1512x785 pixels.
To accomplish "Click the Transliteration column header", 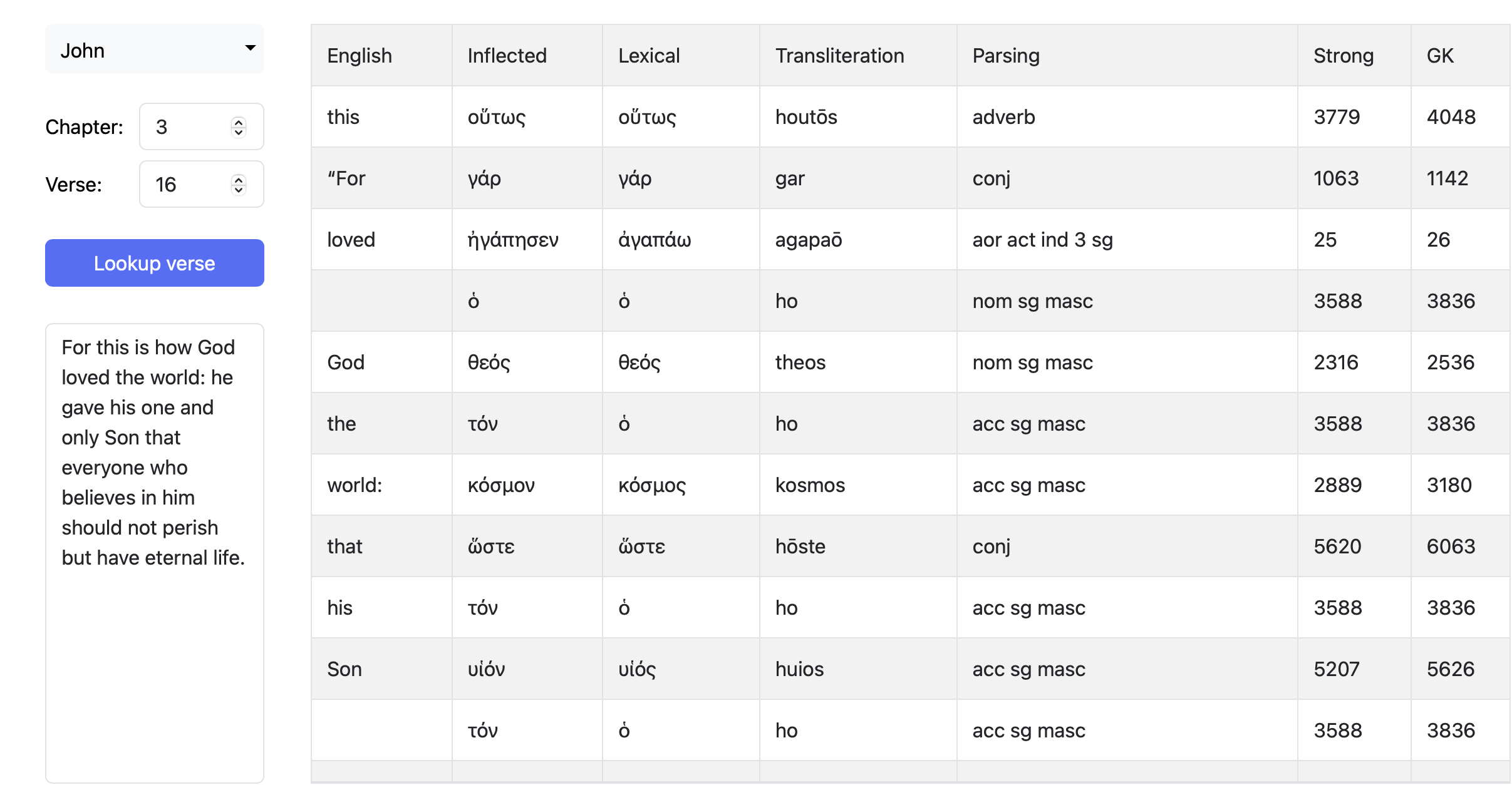I will 839,56.
